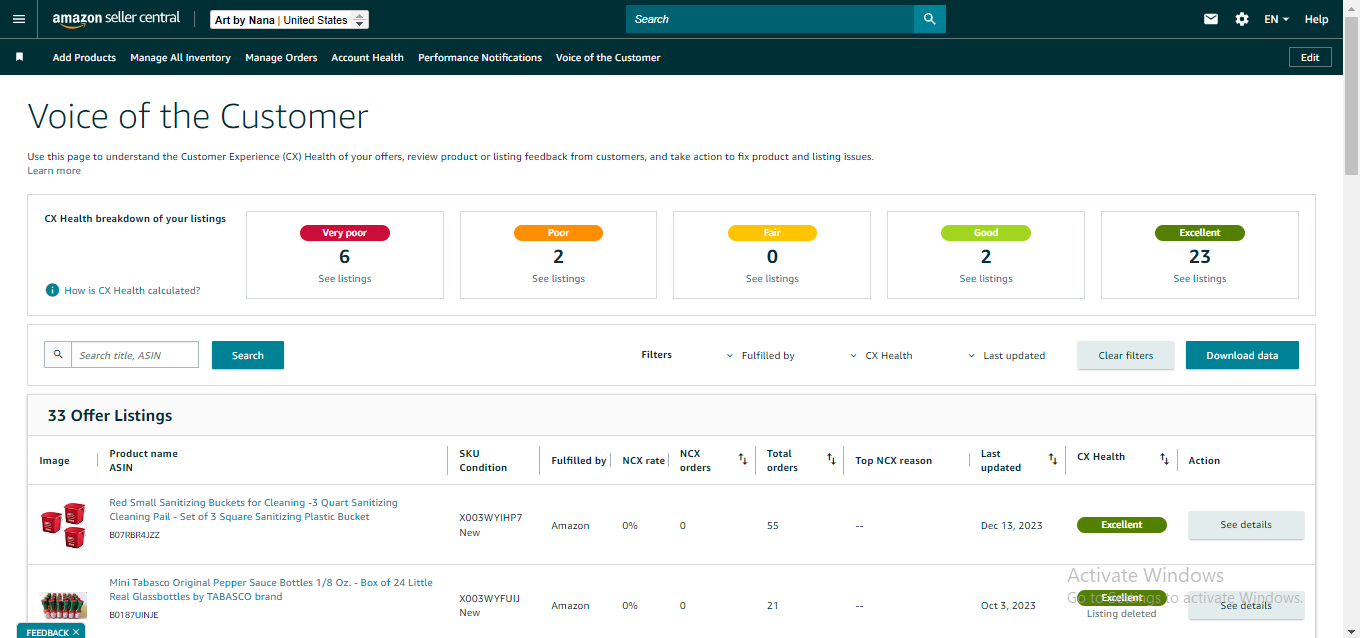Click the magnifier icon in title search box
The width and height of the screenshot is (1360, 638).
click(x=58, y=354)
